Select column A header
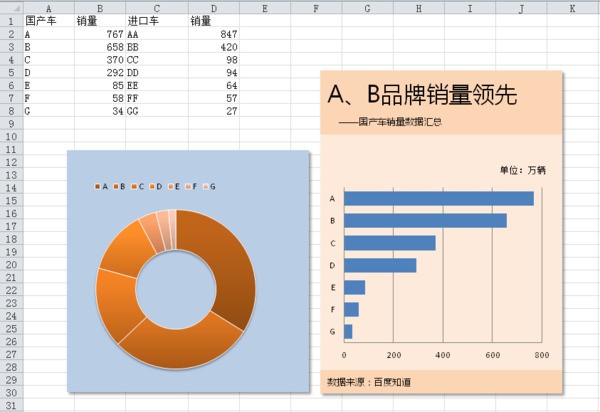This screenshot has width=600, height=412. coord(49,7)
